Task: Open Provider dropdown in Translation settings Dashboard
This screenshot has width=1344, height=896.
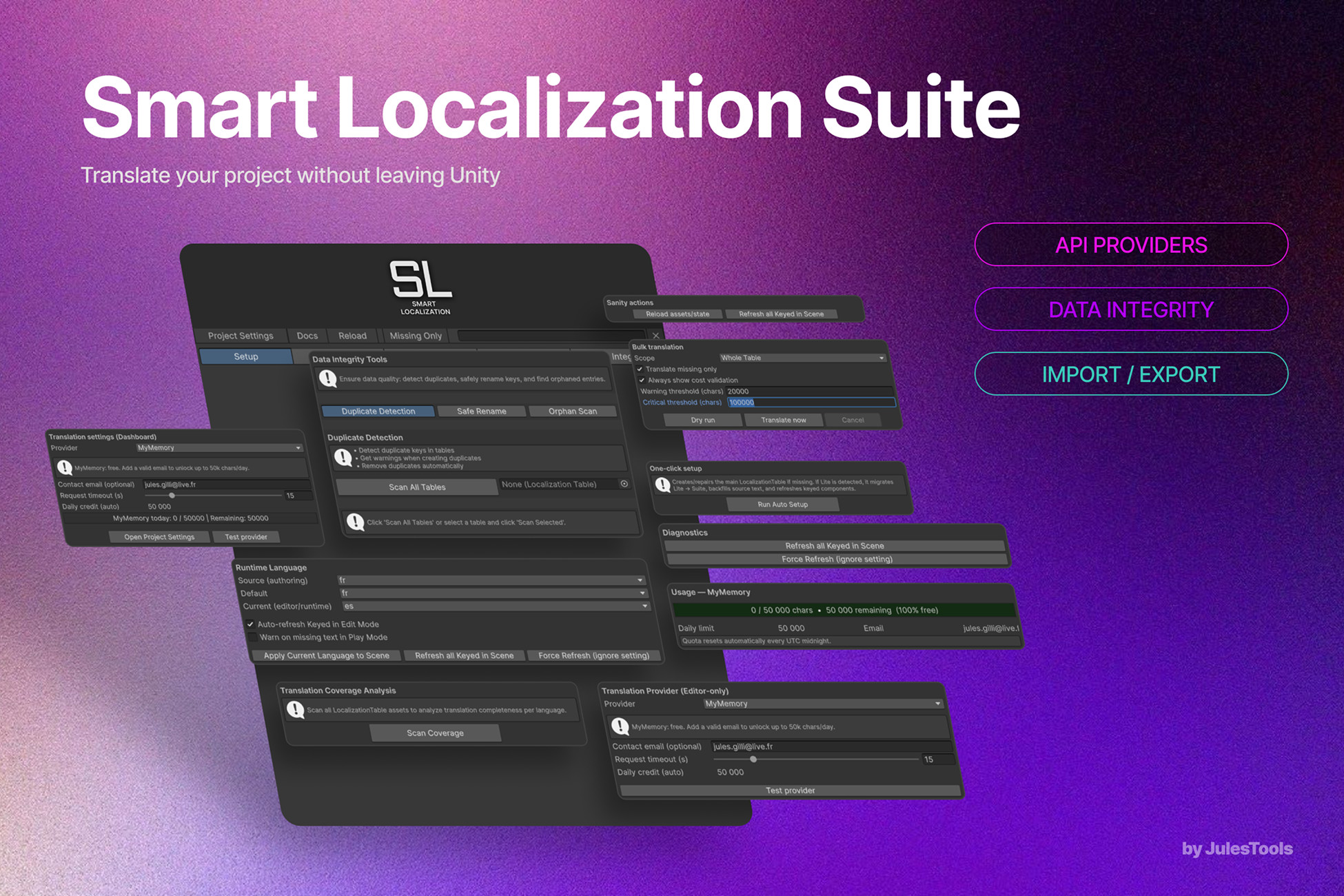Action: (219, 448)
